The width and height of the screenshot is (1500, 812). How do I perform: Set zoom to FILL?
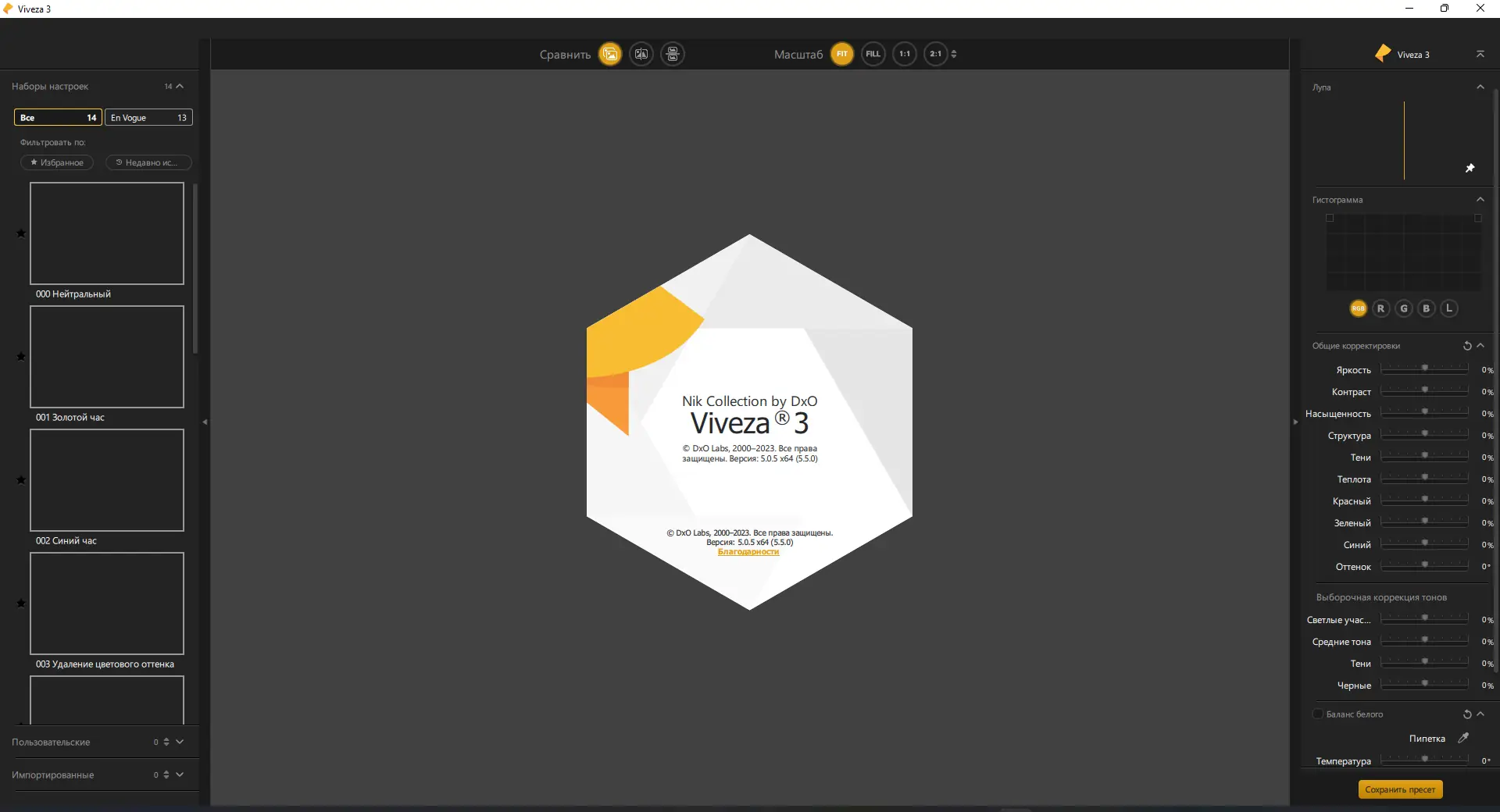point(873,54)
